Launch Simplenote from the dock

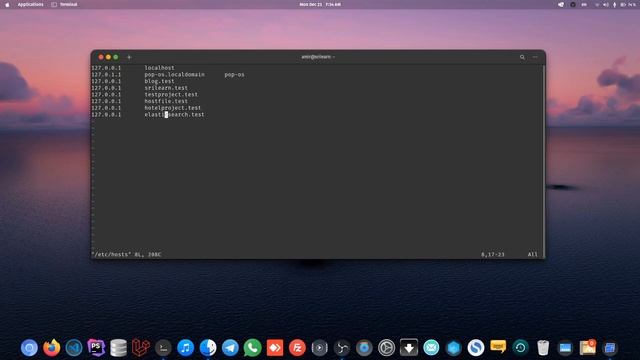[476, 348]
